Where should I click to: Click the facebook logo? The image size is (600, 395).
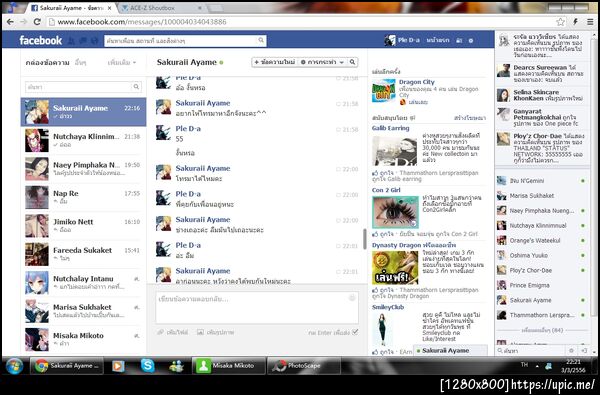pos(41,40)
